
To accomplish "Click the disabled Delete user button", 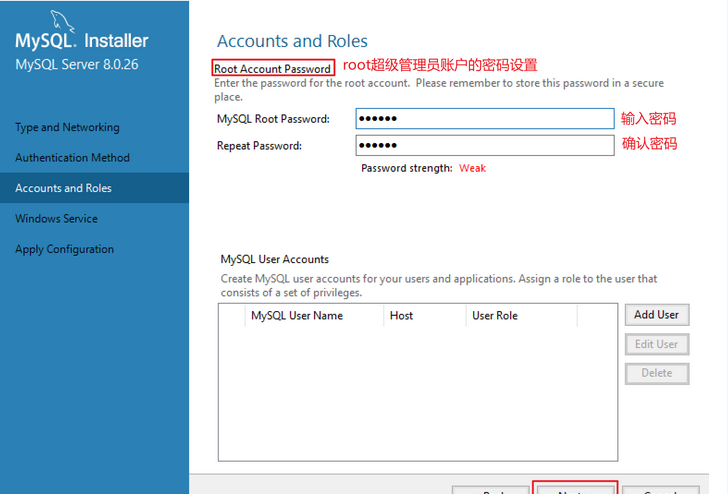I will pos(656,373).
